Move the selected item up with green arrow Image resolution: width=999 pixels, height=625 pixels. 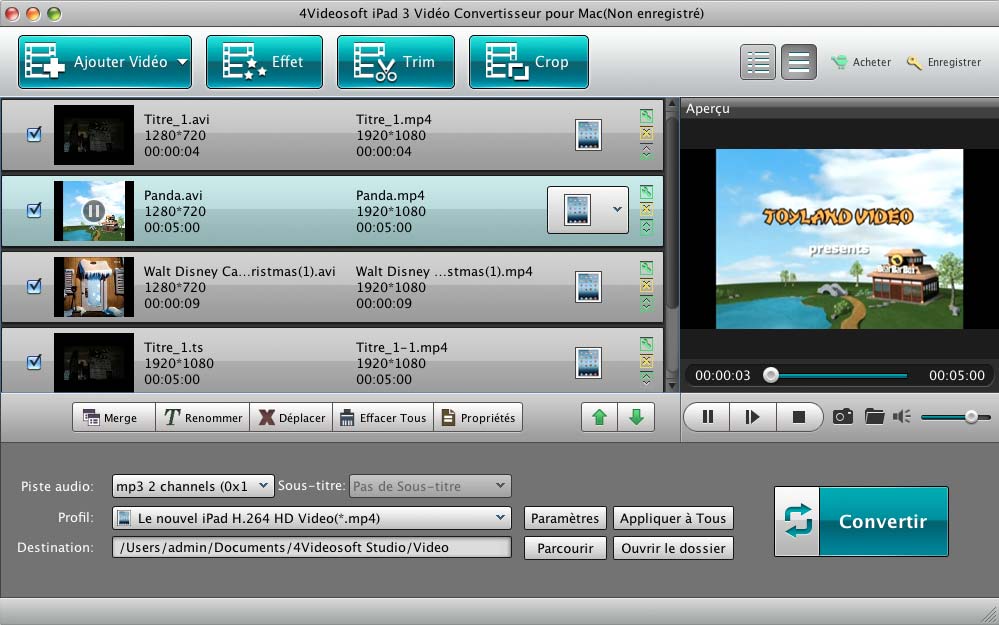pos(599,418)
